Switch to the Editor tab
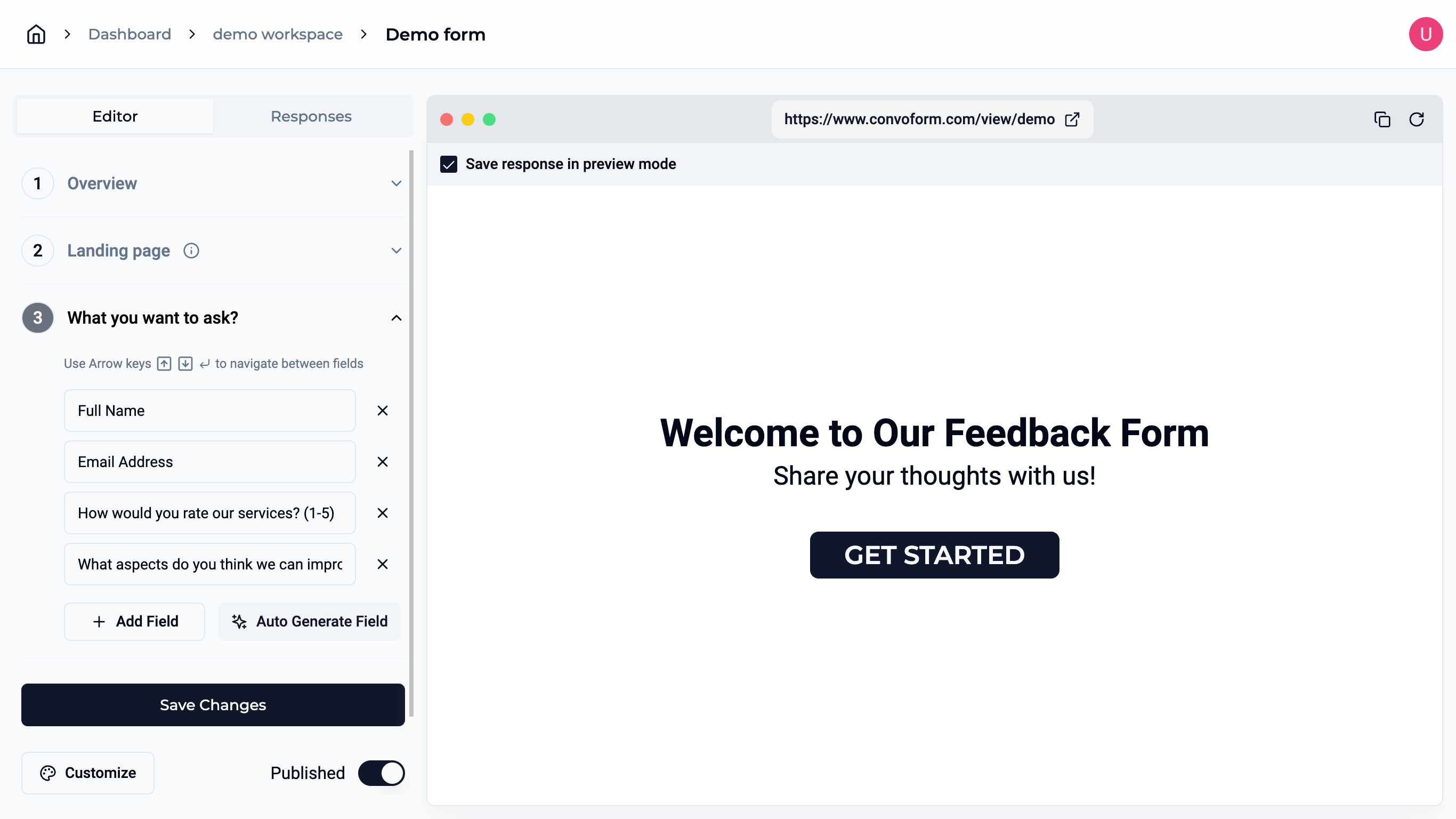This screenshot has height=819, width=1456. pyautogui.click(x=114, y=116)
